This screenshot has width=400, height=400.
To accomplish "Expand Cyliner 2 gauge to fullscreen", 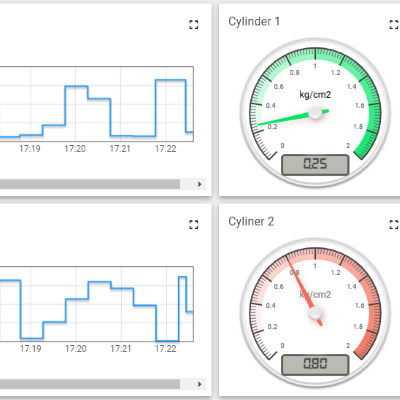I will [394, 225].
